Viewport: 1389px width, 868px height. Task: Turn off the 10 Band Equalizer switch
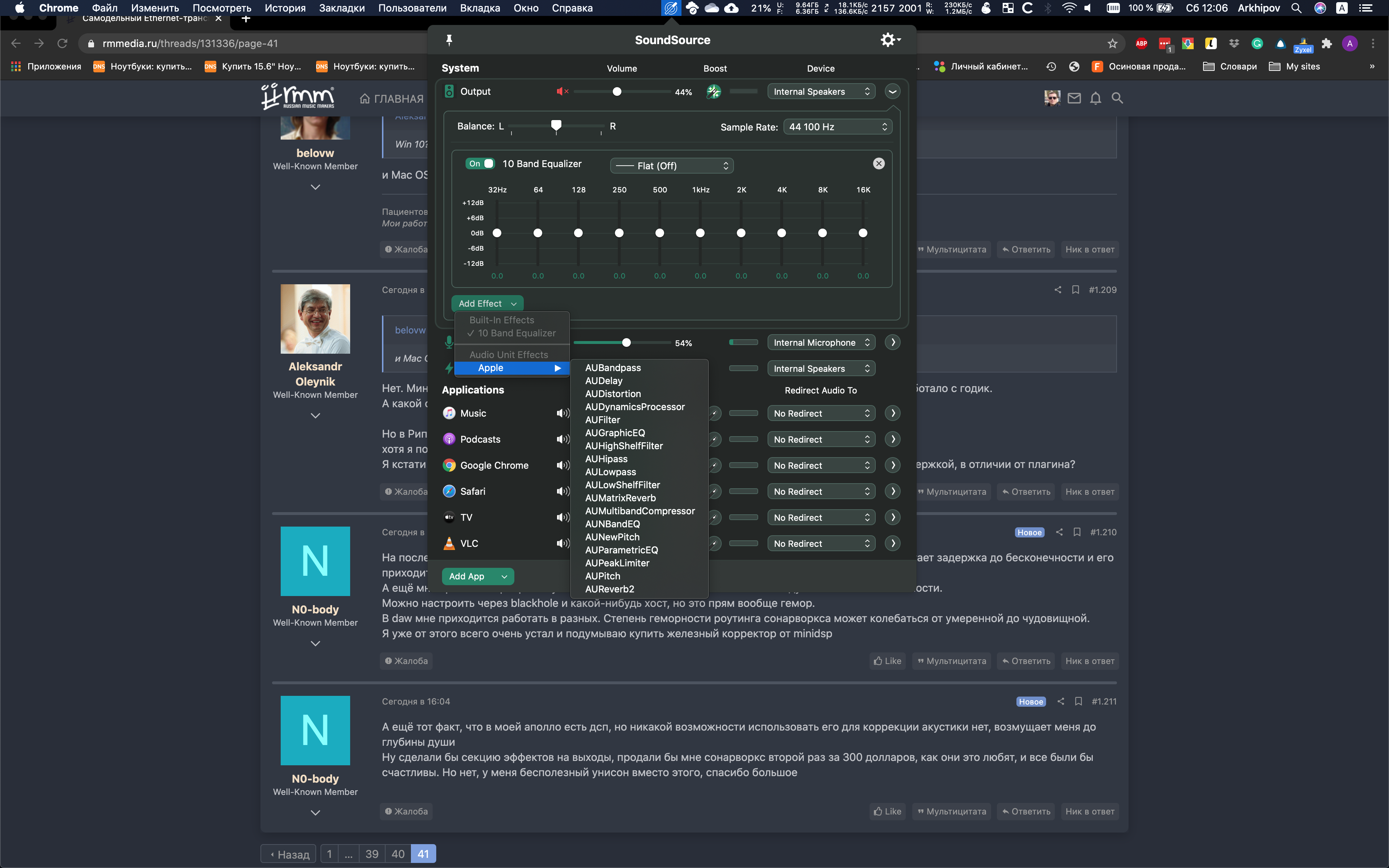point(480,163)
